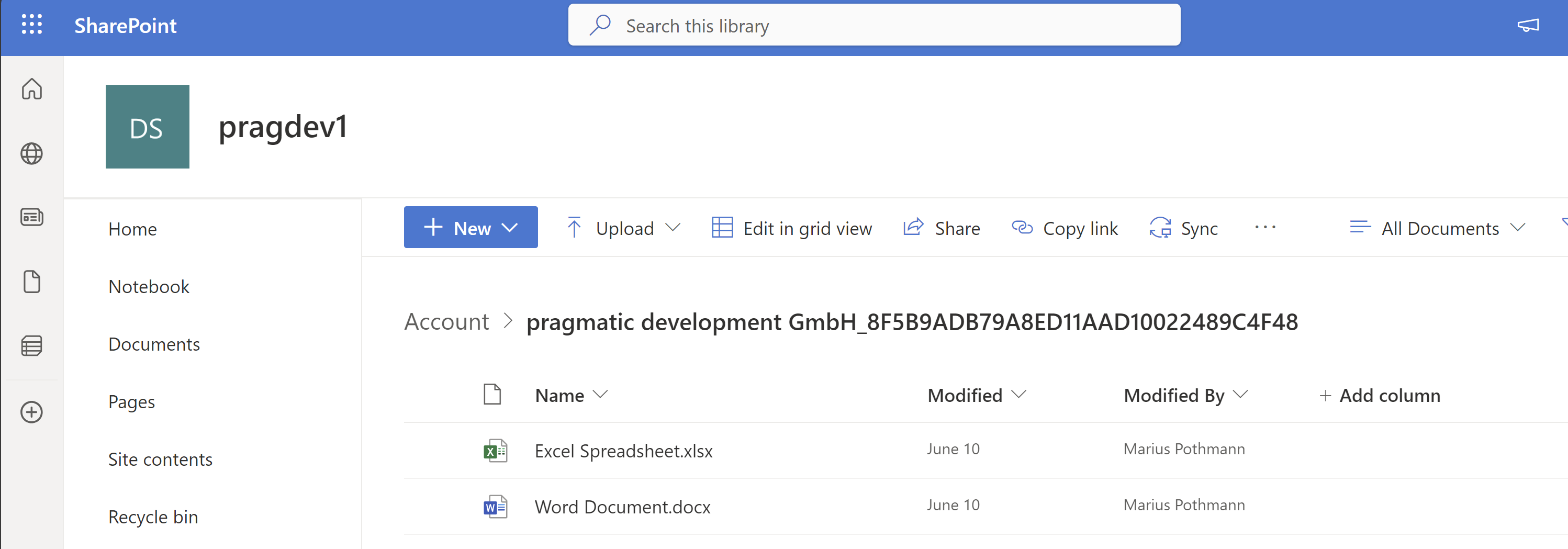Click June 10 in Excel Spreadsheet row
Screen dimensions: 1568x549
[x=953, y=449]
